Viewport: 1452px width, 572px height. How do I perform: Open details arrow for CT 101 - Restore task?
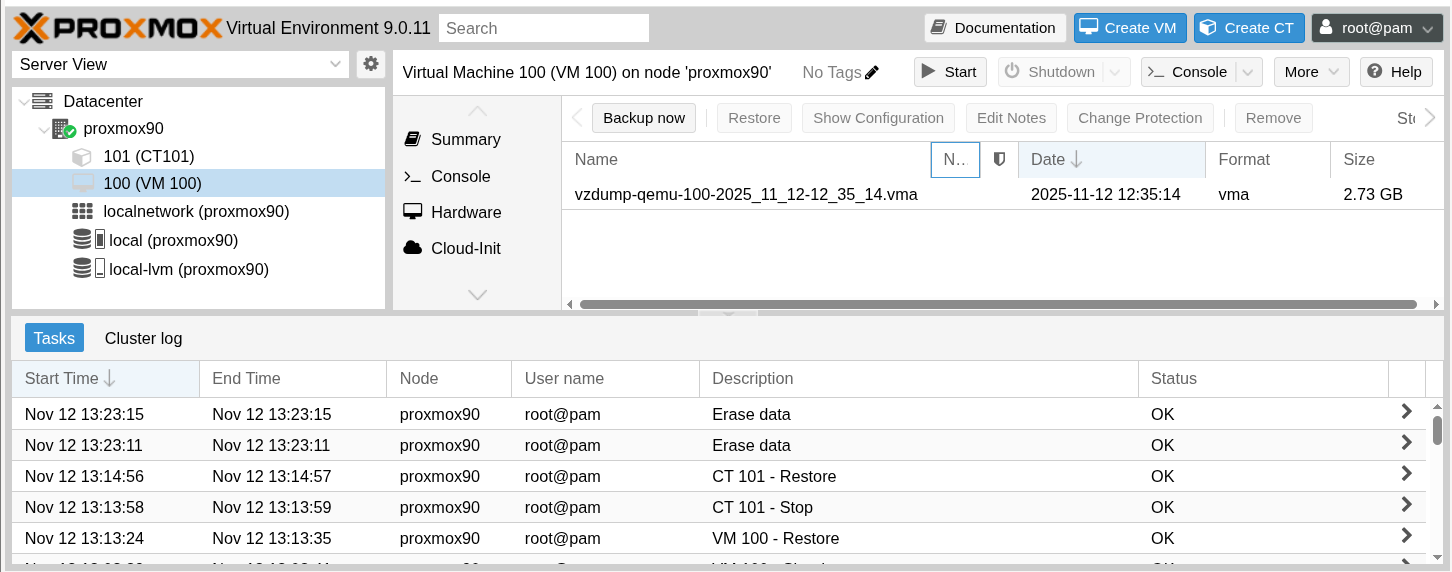[1406, 474]
